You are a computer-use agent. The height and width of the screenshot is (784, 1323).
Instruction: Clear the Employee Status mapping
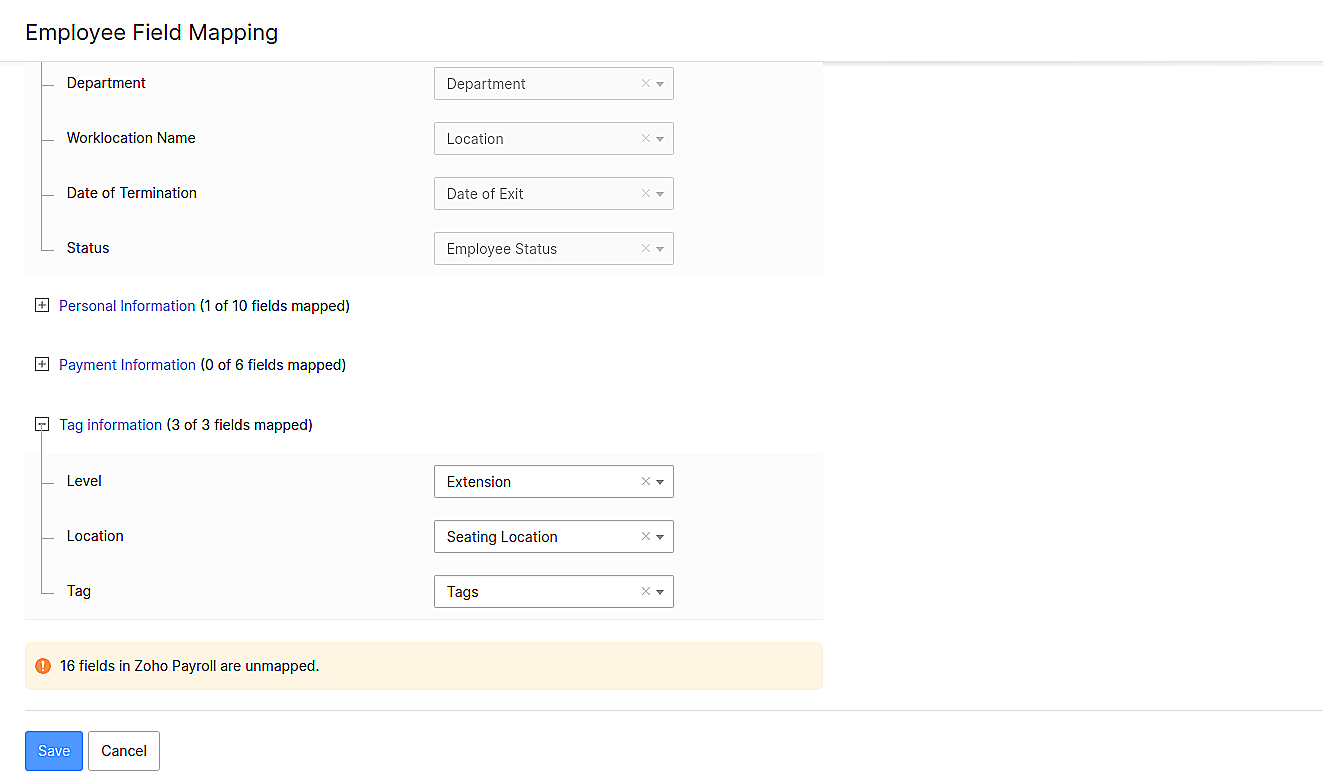click(645, 249)
